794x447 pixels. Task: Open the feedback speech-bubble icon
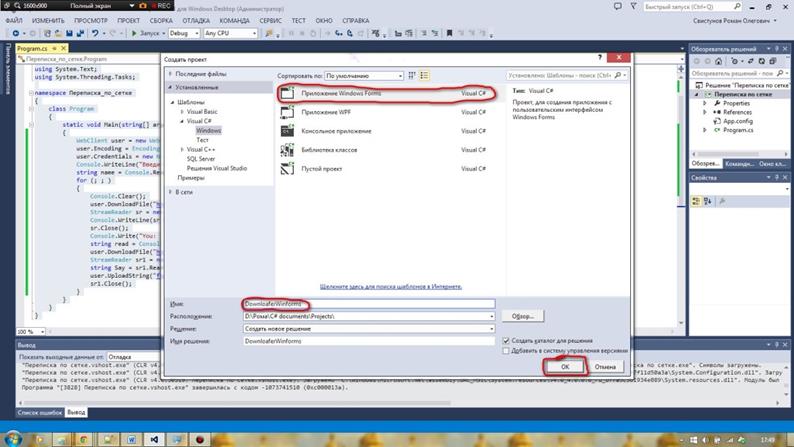pos(617,7)
